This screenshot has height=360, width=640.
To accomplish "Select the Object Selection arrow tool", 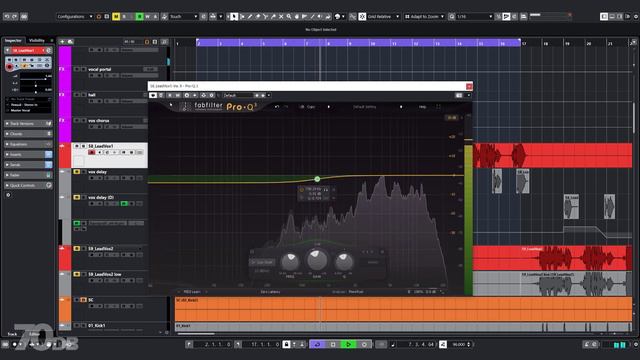I will (234, 16).
